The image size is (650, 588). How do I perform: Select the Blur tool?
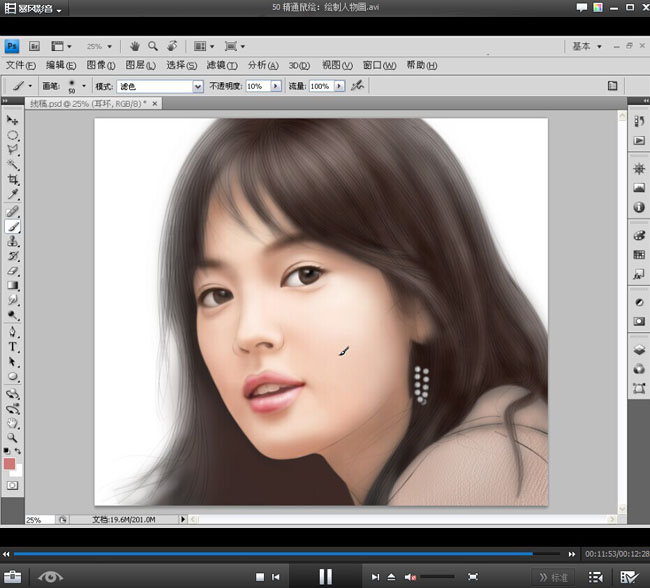pos(12,300)
